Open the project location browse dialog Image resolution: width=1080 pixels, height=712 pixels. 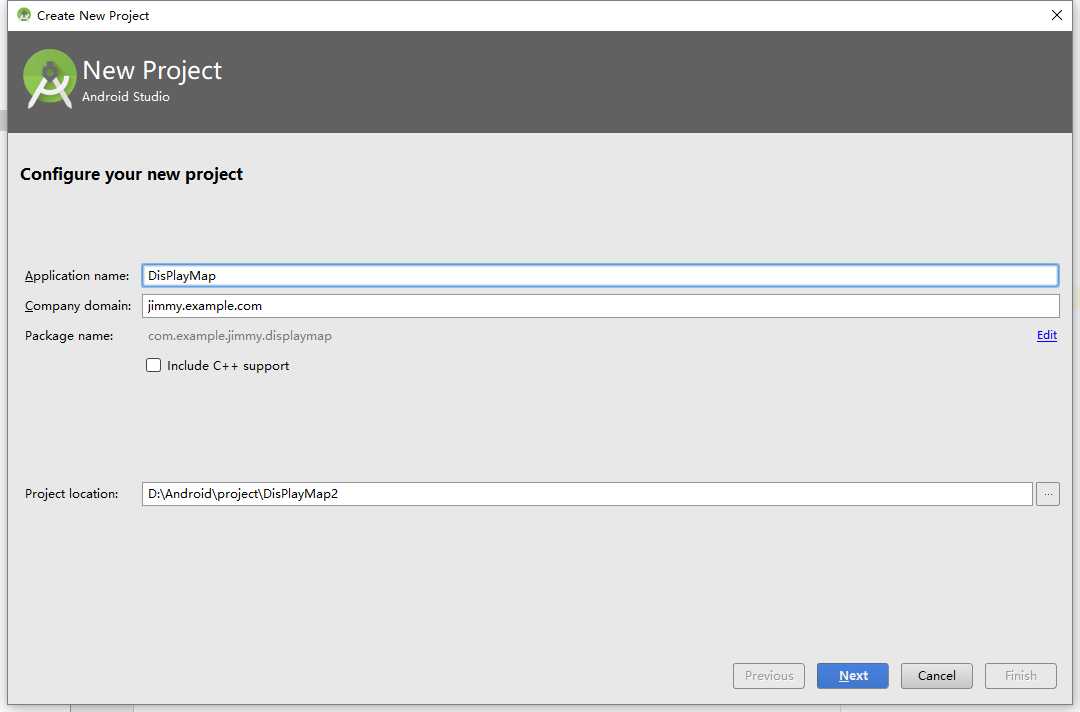(1047, 494)
